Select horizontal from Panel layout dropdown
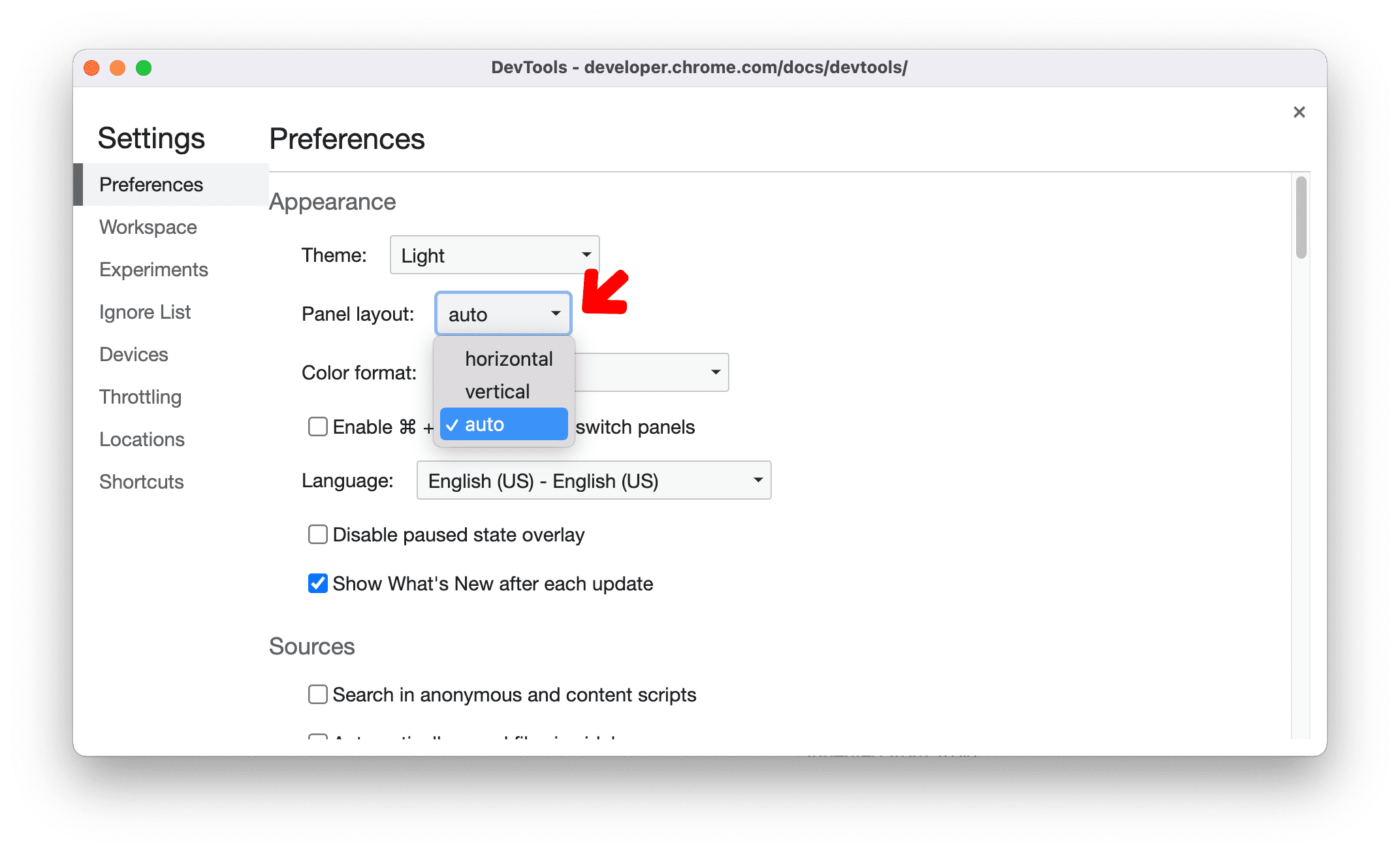The width and height of the screenshot is (1400, 853). pyautogui.click(x=506, y=358)
